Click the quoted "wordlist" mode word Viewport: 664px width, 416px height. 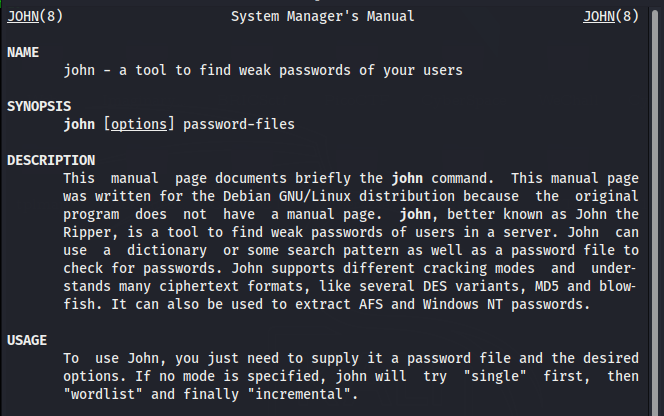click(x=100, y=394)
